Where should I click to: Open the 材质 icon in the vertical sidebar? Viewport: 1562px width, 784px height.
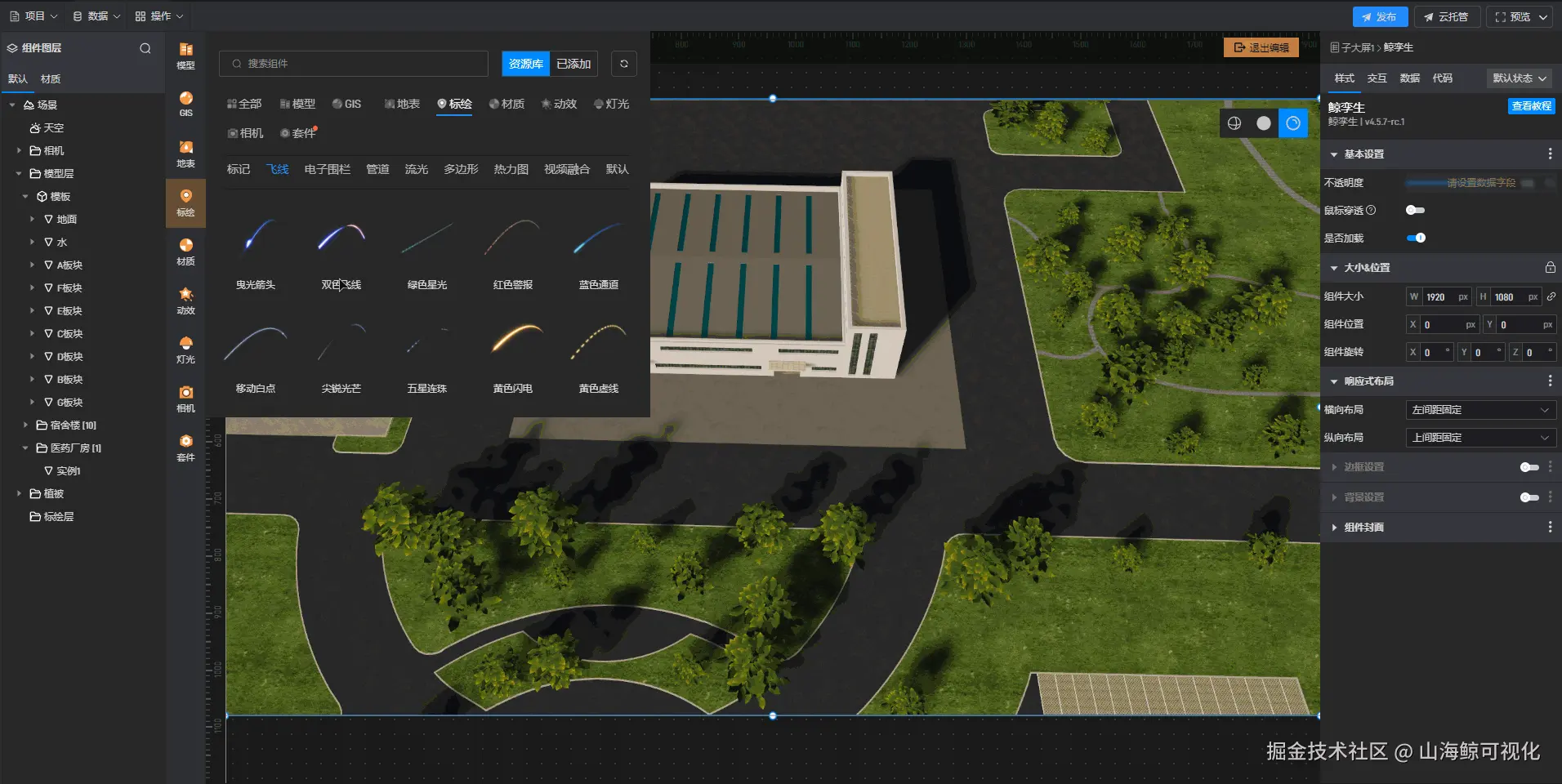[185, 252]
